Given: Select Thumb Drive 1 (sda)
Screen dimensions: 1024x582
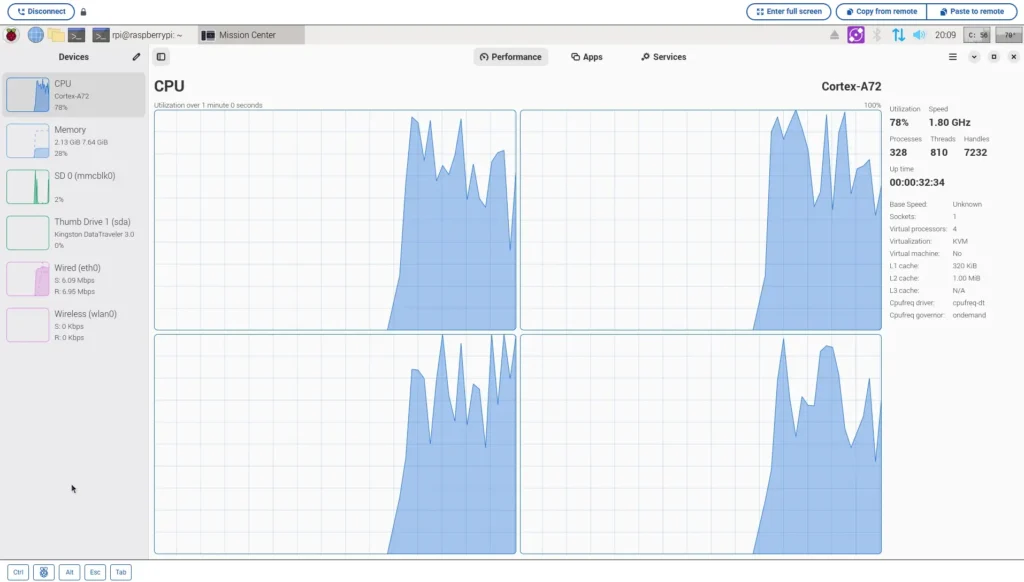Looking at the screenshot, I should tap(74, 233).
